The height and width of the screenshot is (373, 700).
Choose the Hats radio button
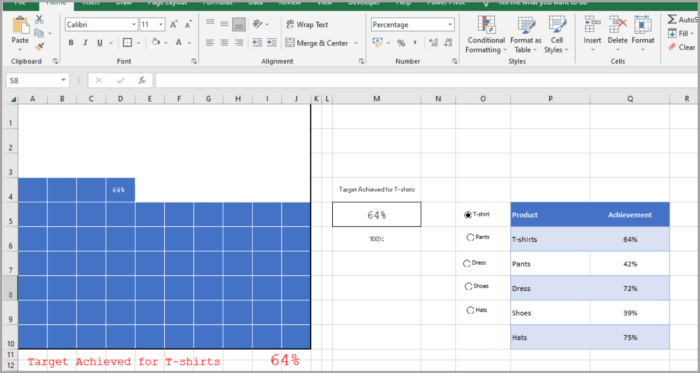[470, 310]
